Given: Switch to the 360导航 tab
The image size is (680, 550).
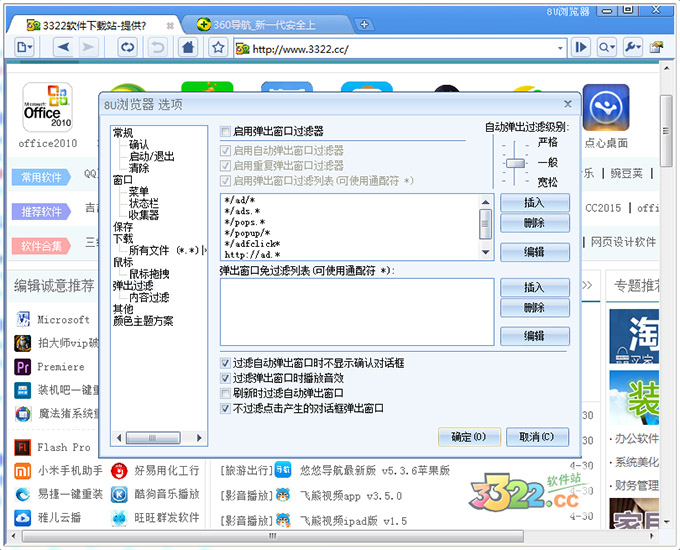Looking at the screenshot, I should [x=265, y=25].
